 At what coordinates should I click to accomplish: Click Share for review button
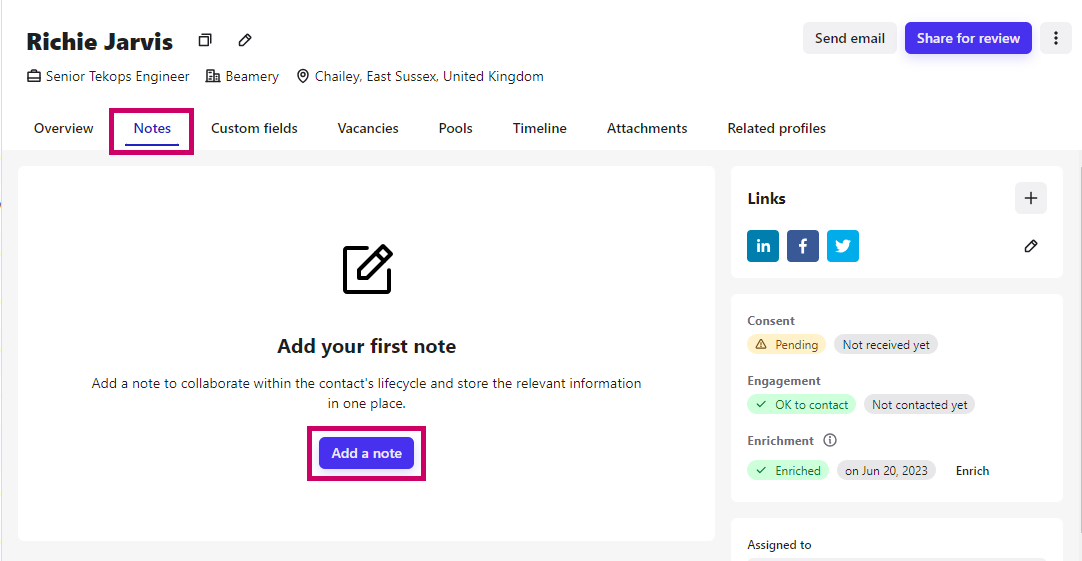(x=968, y=38)
